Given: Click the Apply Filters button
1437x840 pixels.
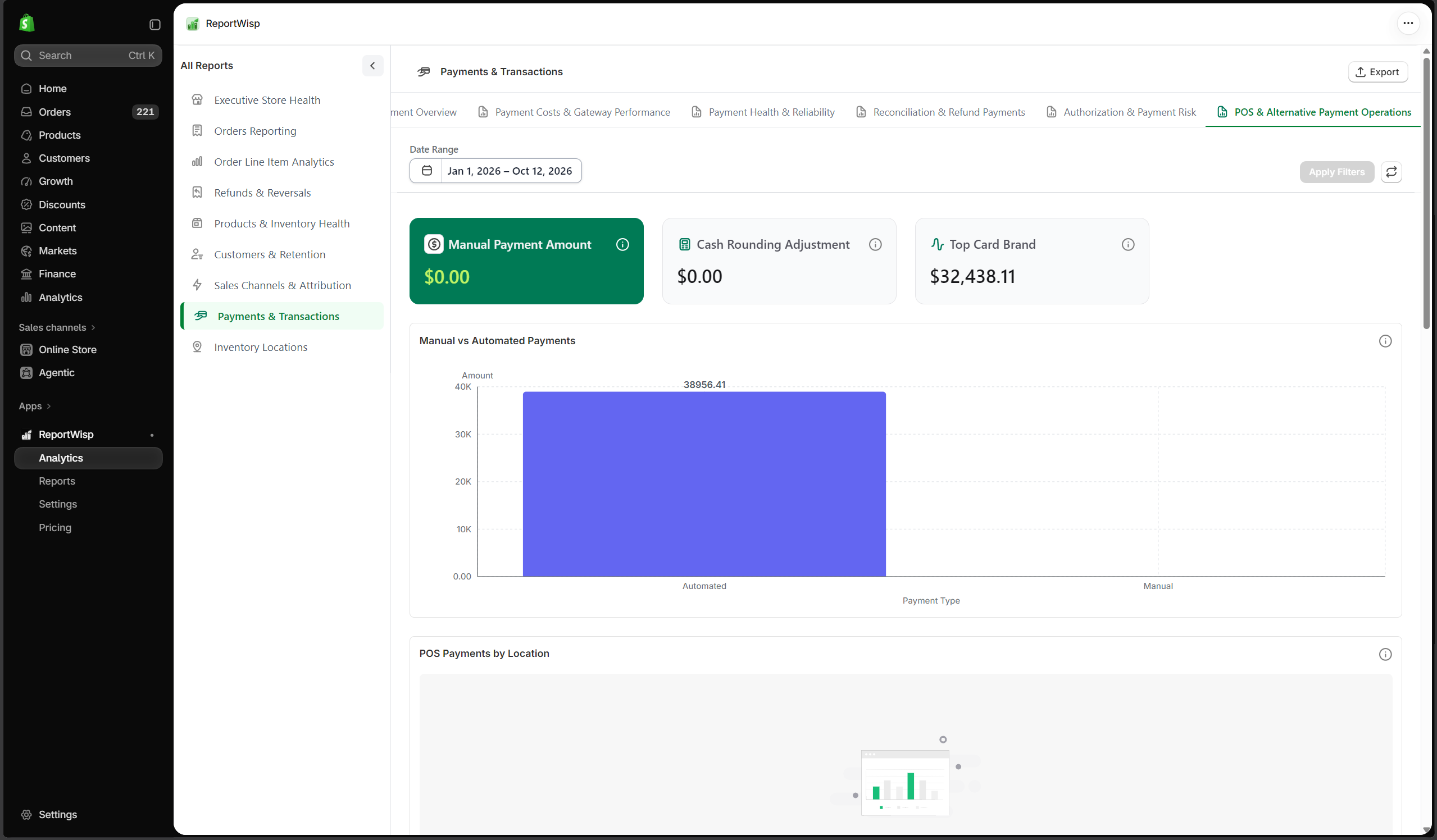Looking at the screenshot, I should pos(1336,171).
